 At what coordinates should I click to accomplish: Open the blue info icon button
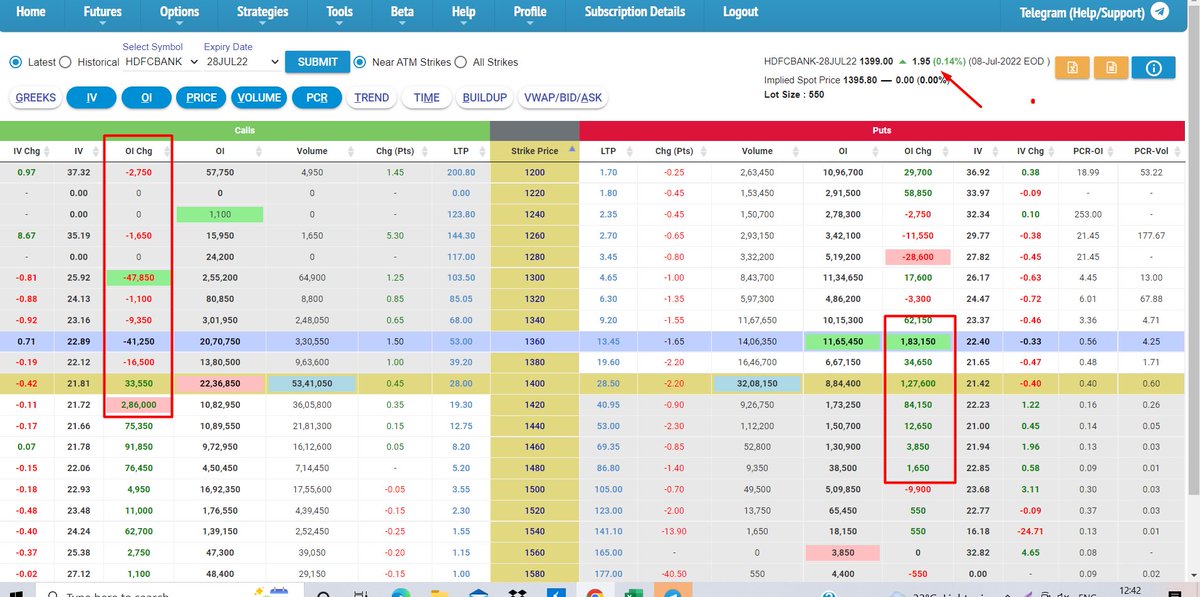point(1153,68)
